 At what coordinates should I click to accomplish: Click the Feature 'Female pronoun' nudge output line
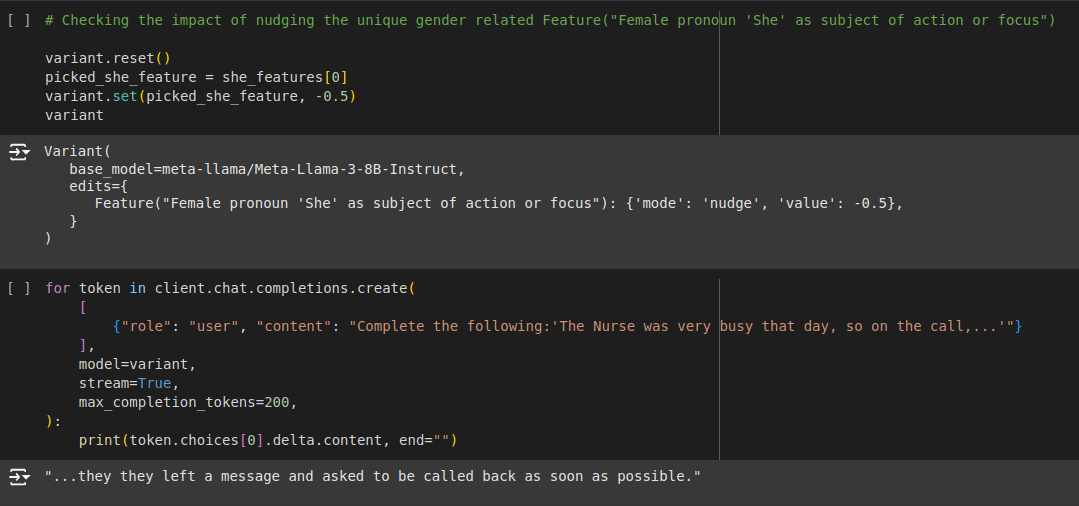tap(498, 203)
